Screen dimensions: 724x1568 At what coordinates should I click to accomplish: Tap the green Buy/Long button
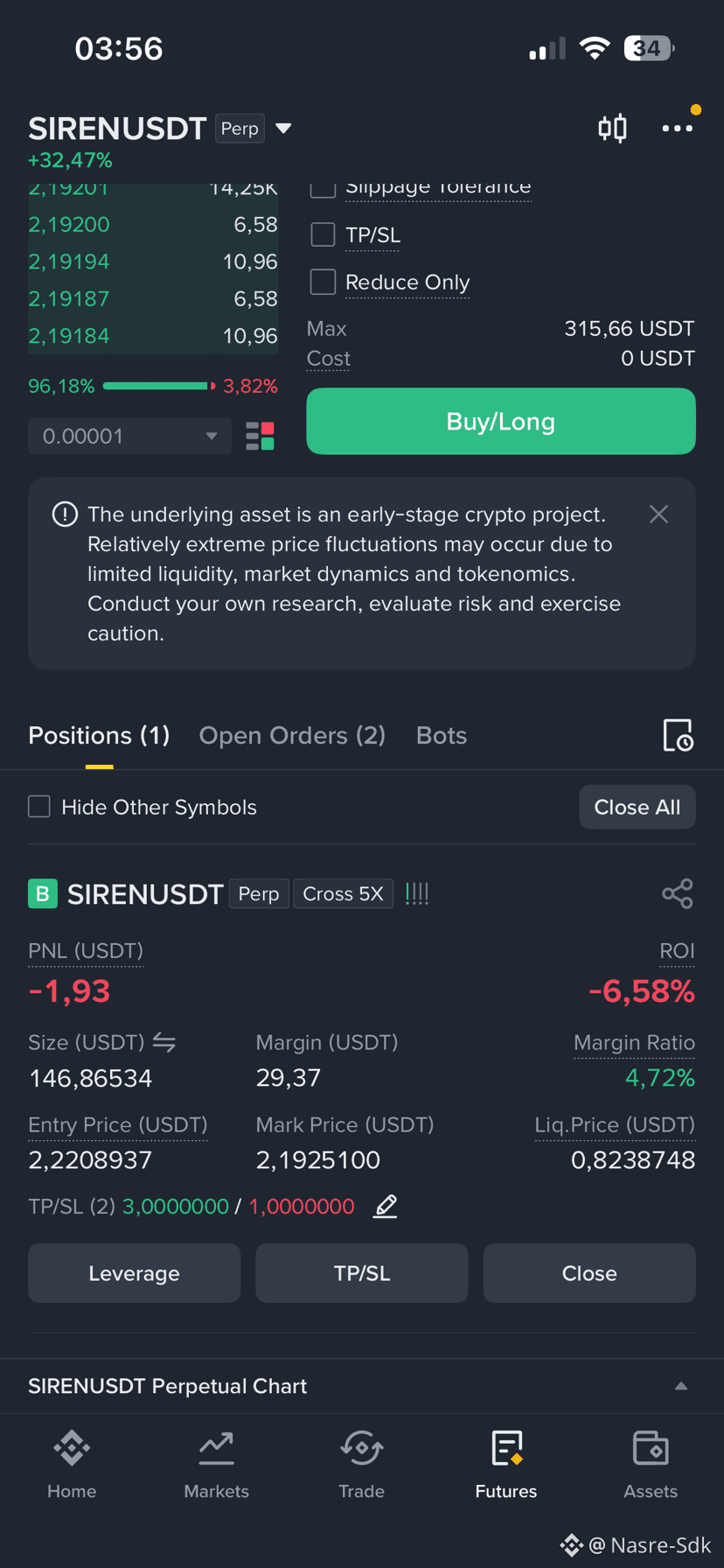[x=501, y=422]
